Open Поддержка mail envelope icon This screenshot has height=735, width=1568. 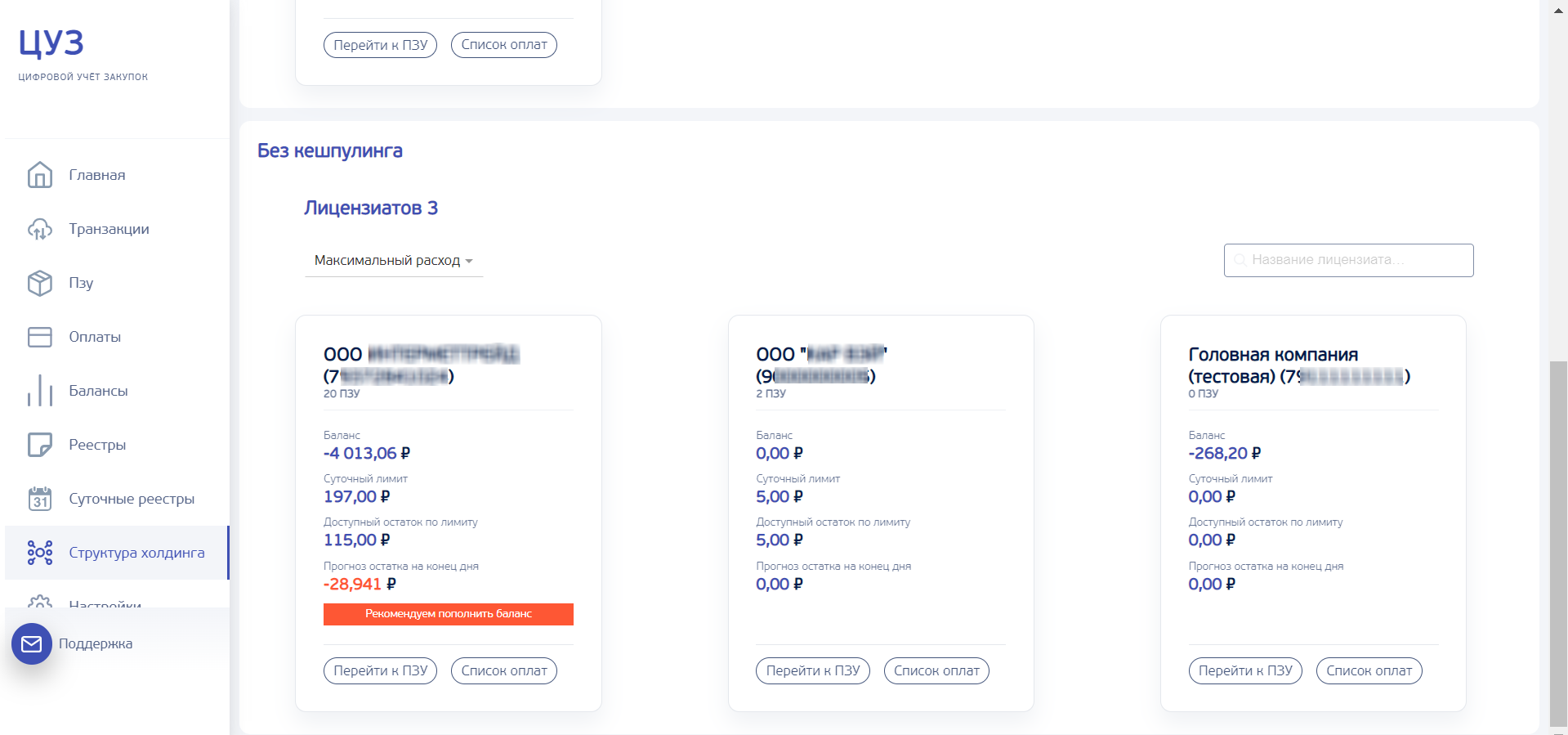click(x=32, y=644)
